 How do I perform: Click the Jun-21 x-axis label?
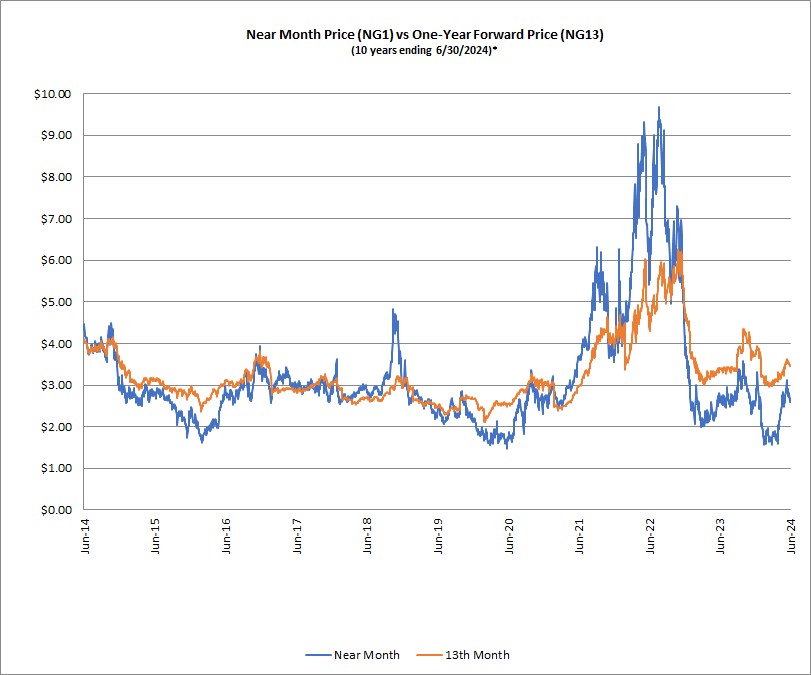[x=579, y=536]
